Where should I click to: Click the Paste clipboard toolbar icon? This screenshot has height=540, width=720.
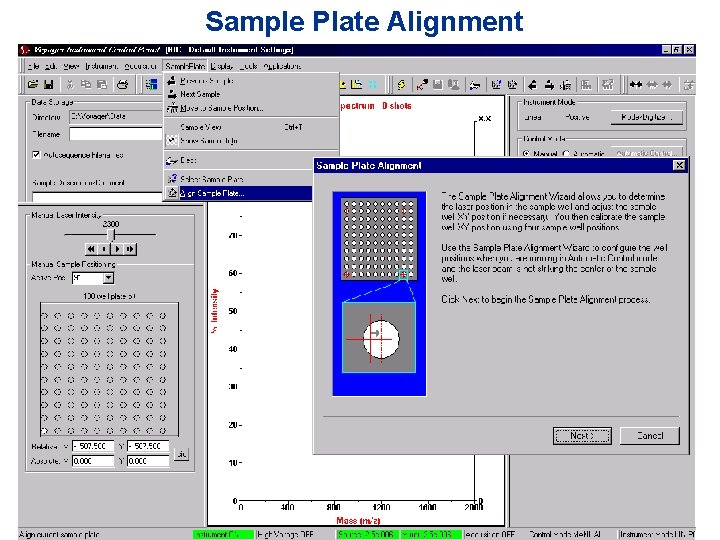(x=102, y=84)
